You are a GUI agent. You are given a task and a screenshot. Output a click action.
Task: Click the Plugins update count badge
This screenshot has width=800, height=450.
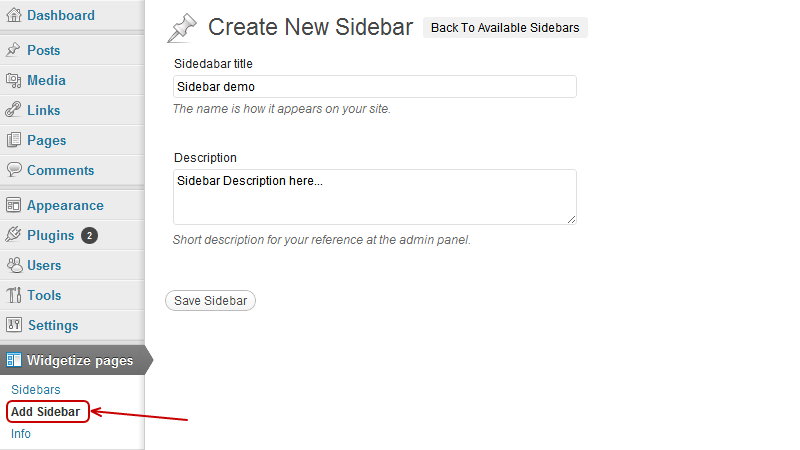point(89,235)
